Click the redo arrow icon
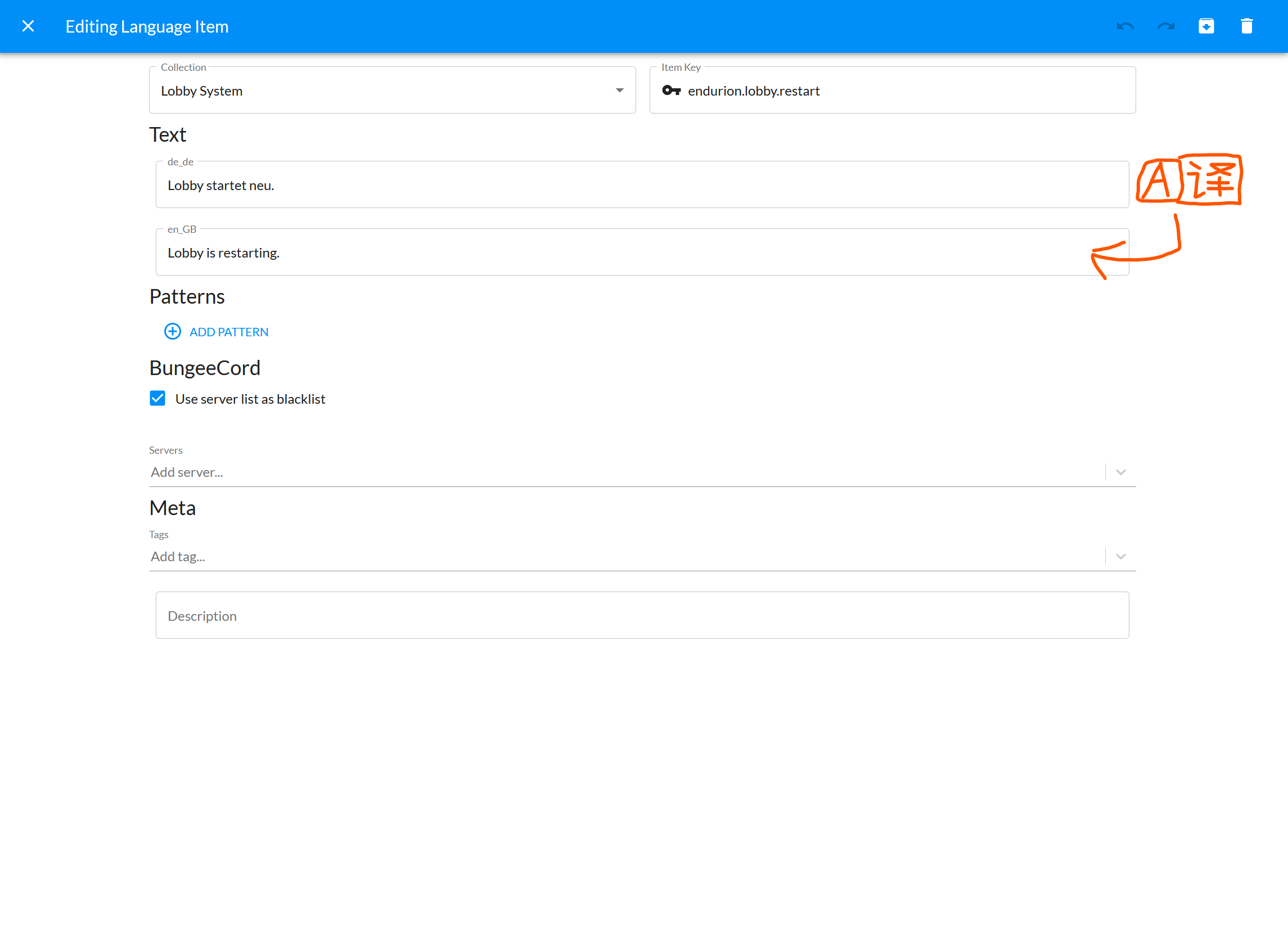The width and height of the screenshot is (1288, 952). 1165,26
